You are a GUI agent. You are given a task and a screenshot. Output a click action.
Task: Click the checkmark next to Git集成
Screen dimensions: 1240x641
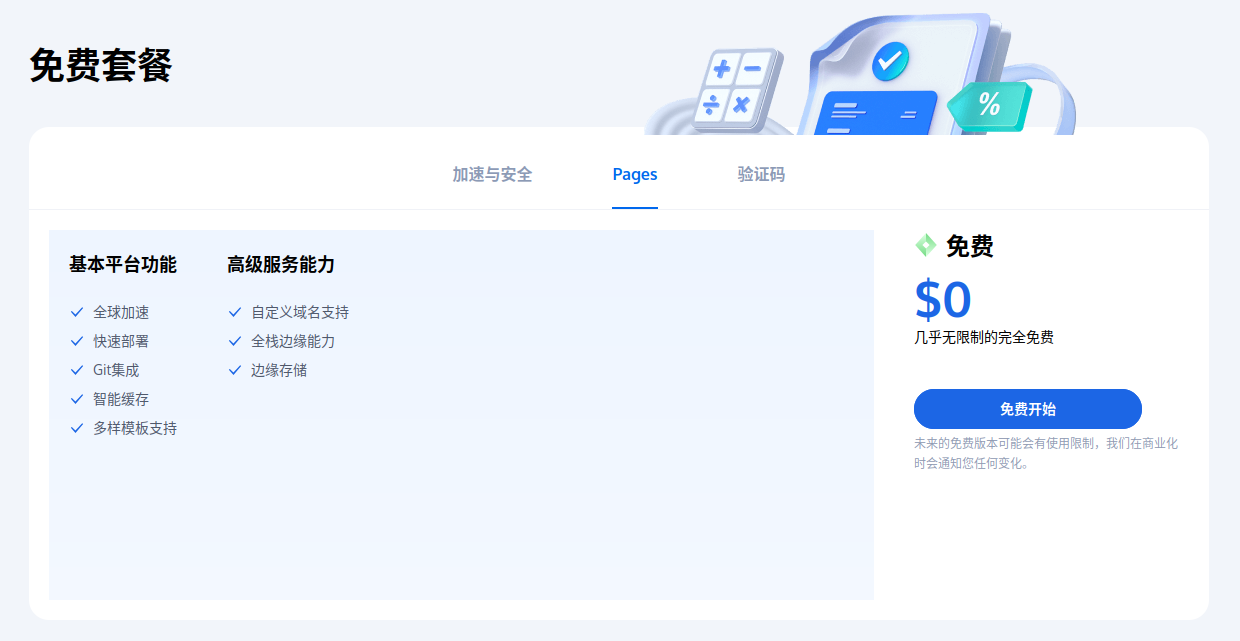[77, 370]
